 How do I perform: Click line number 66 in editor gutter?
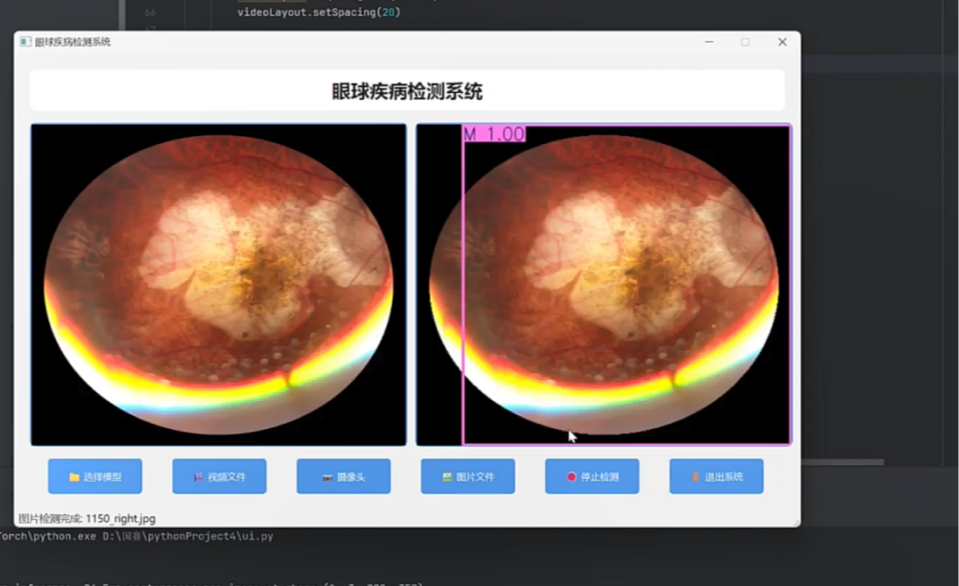coord(150,13)
